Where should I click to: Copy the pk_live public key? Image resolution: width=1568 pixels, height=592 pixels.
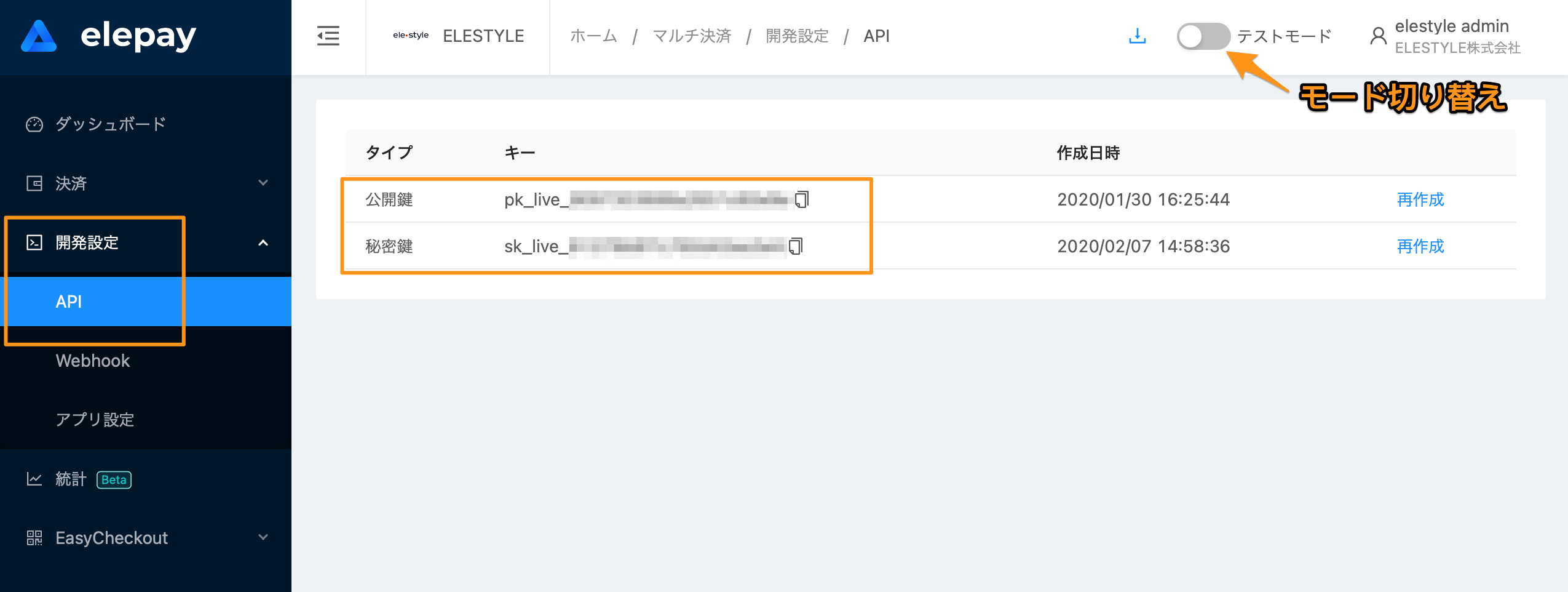coord(802,199)
